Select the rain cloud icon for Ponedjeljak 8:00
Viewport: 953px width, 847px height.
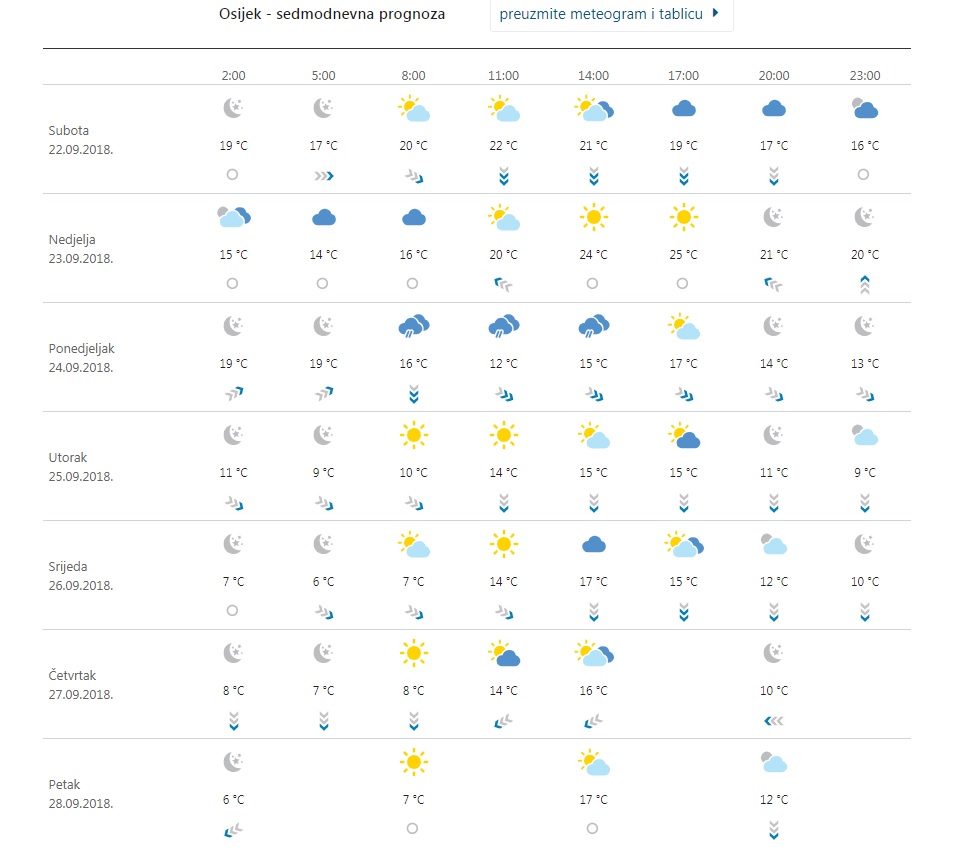point(413,325)
